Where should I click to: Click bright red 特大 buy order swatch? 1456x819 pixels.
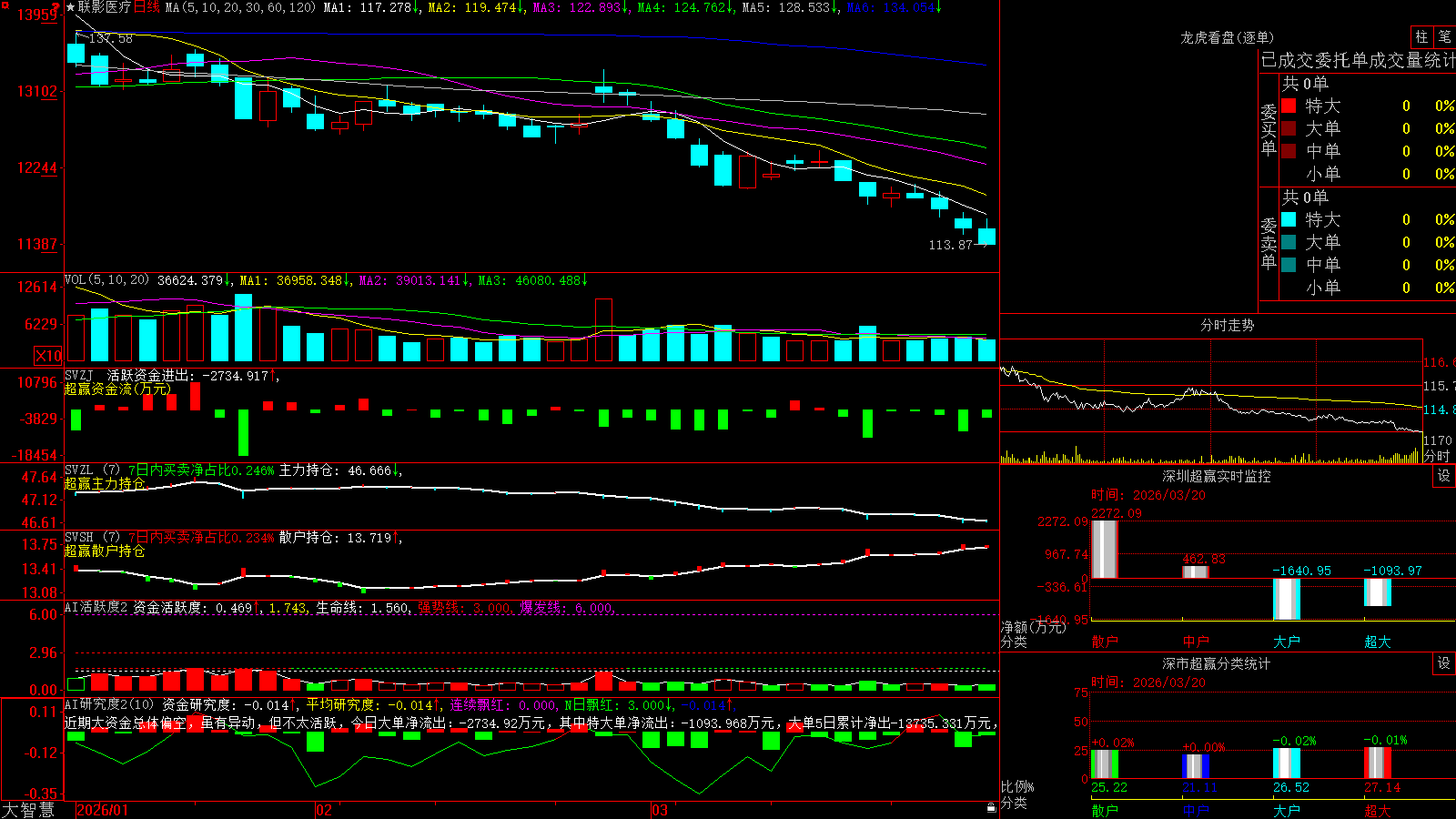pos(1289,106)
